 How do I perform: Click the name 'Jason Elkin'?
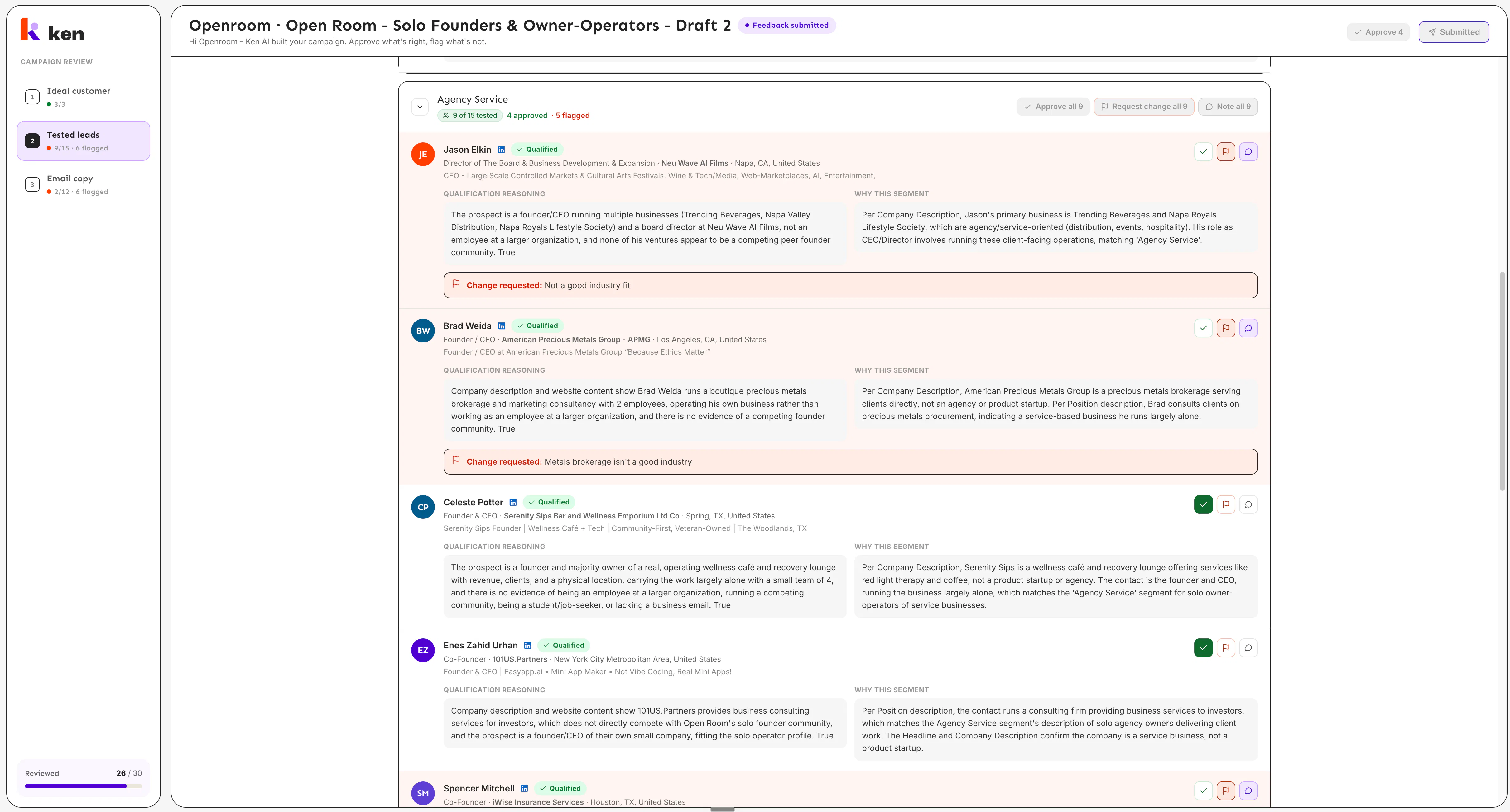(467, 150)
